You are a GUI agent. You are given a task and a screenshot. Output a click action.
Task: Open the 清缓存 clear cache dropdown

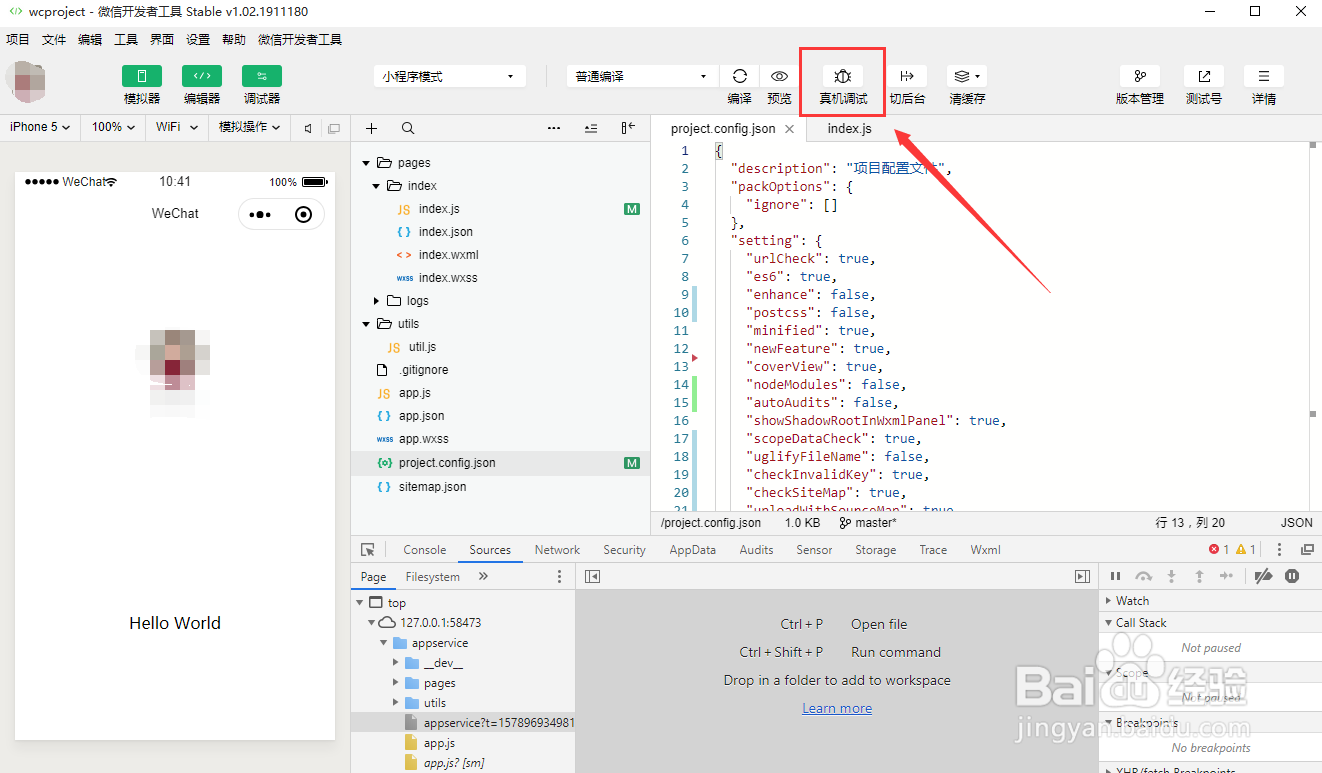[967, 76]
